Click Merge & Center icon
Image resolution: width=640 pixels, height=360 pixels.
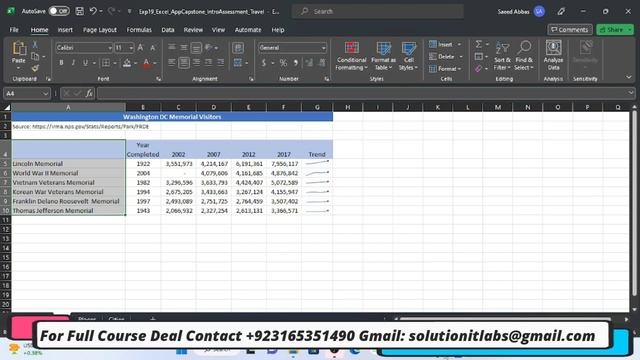[238, 63]
